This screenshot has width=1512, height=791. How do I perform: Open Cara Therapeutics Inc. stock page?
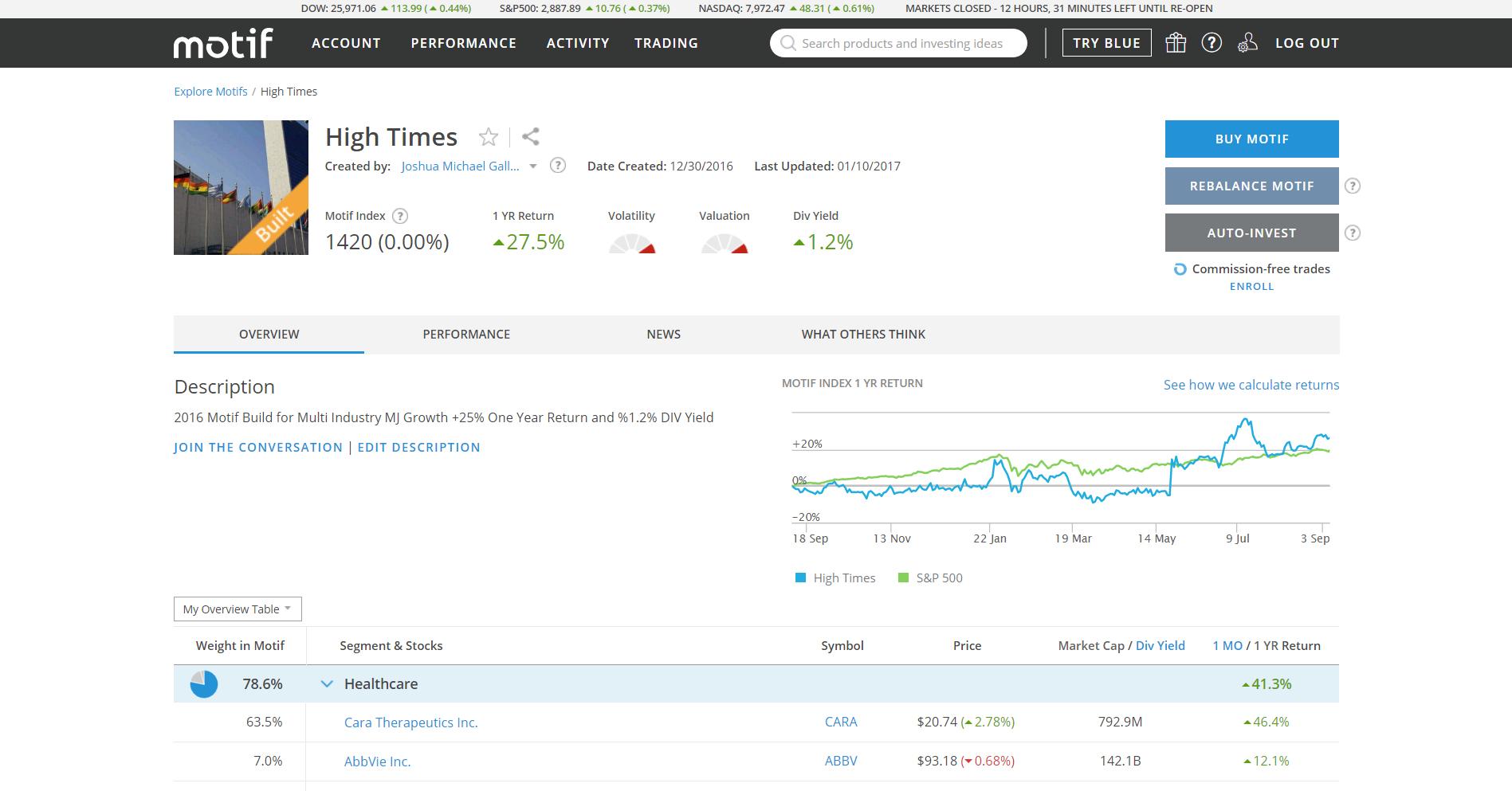coord(410,722)
